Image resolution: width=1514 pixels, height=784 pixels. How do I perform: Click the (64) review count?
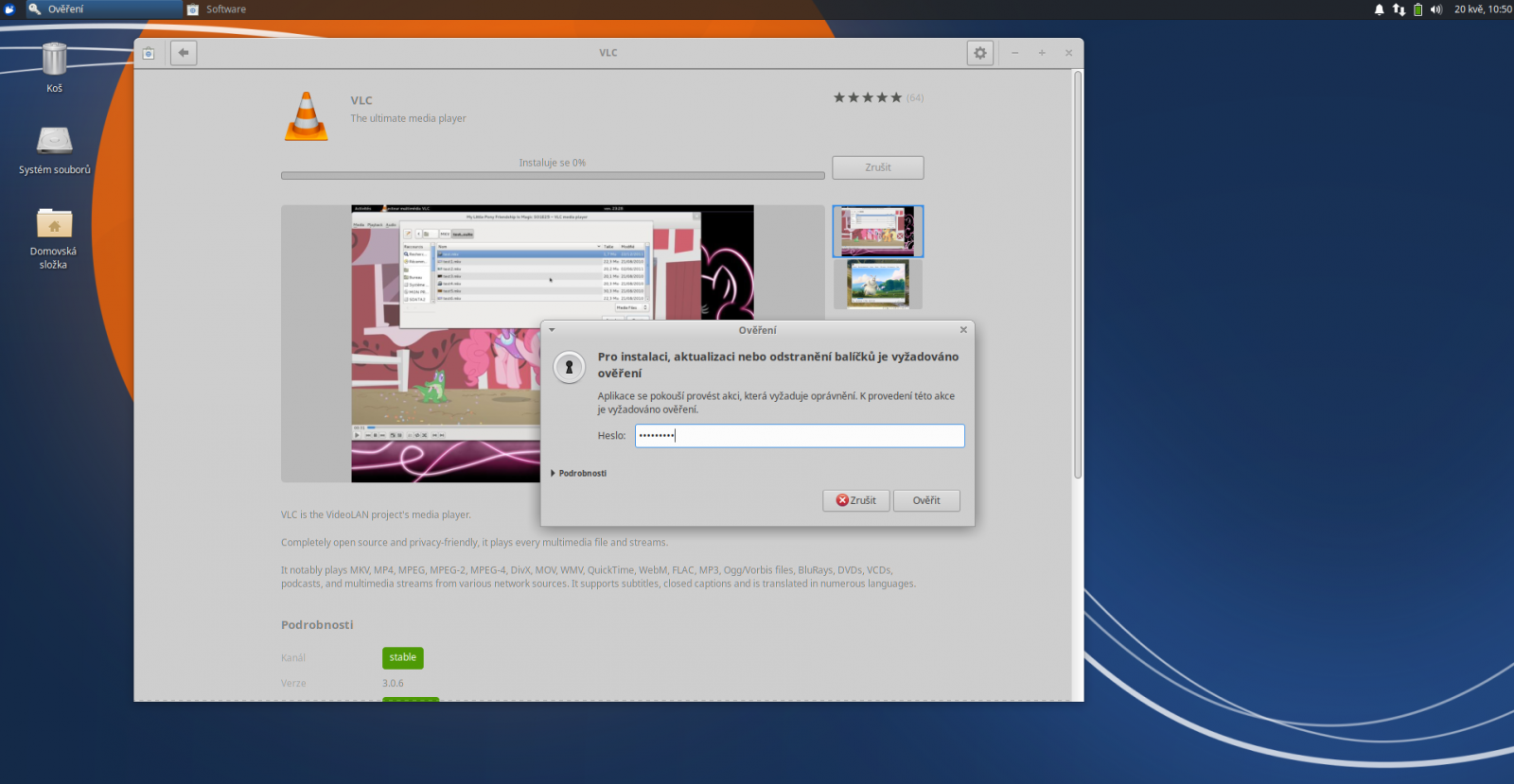click(x=915, y=97)
